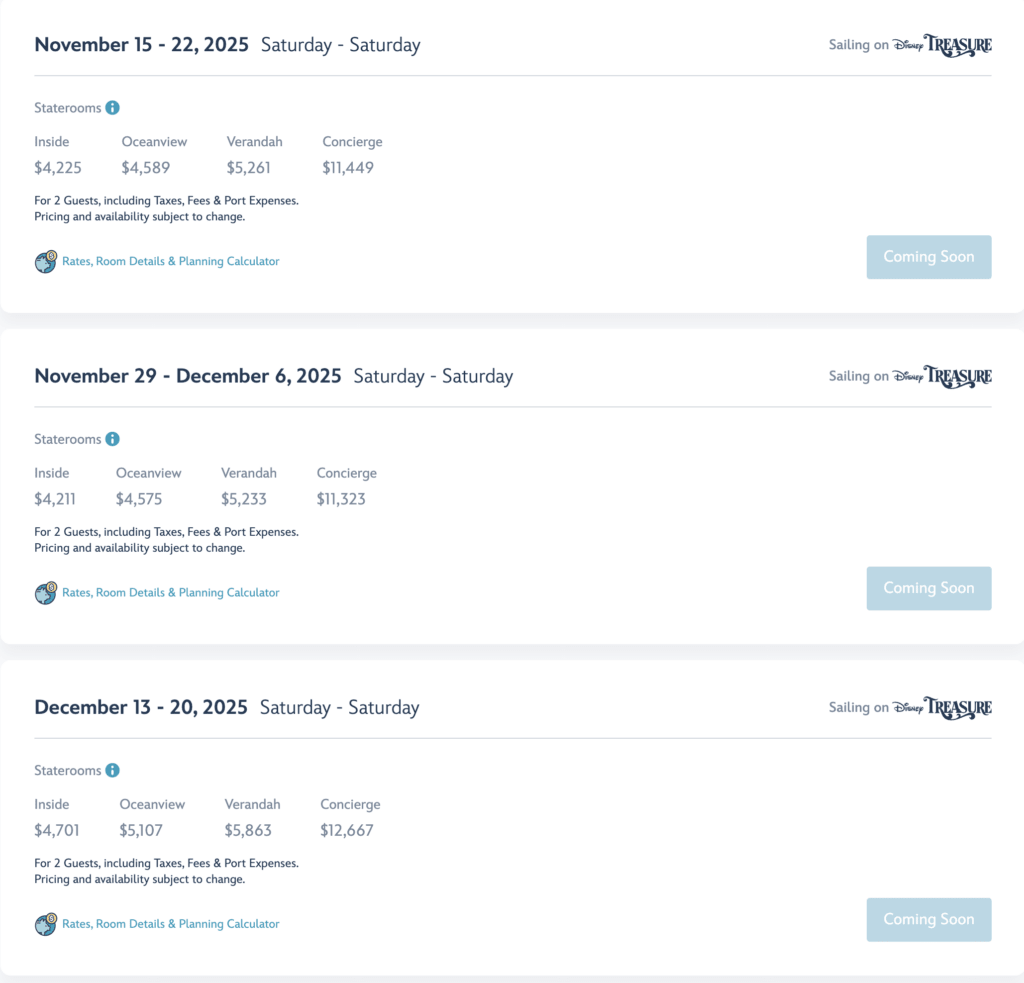The height and width of the screenshot is (983, 1024).
Task: Choose the $5,233 Verandah price
Action: point(244,499)
